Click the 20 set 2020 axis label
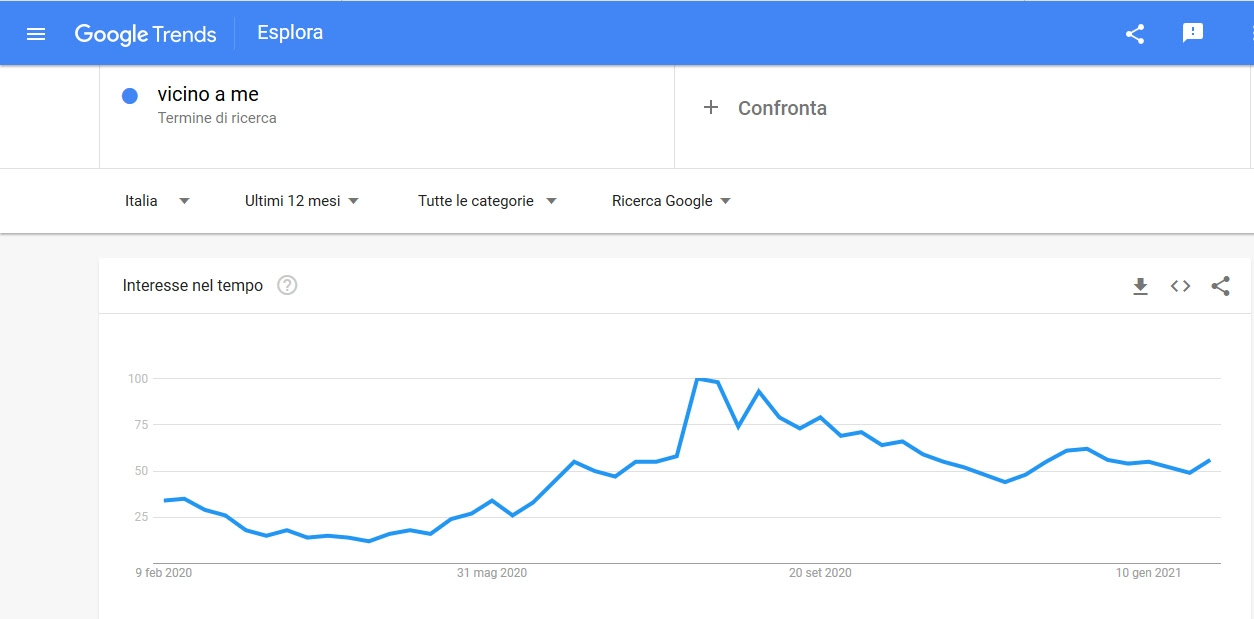The width and height of the screenshot is (1254, 619). [820, 573]
